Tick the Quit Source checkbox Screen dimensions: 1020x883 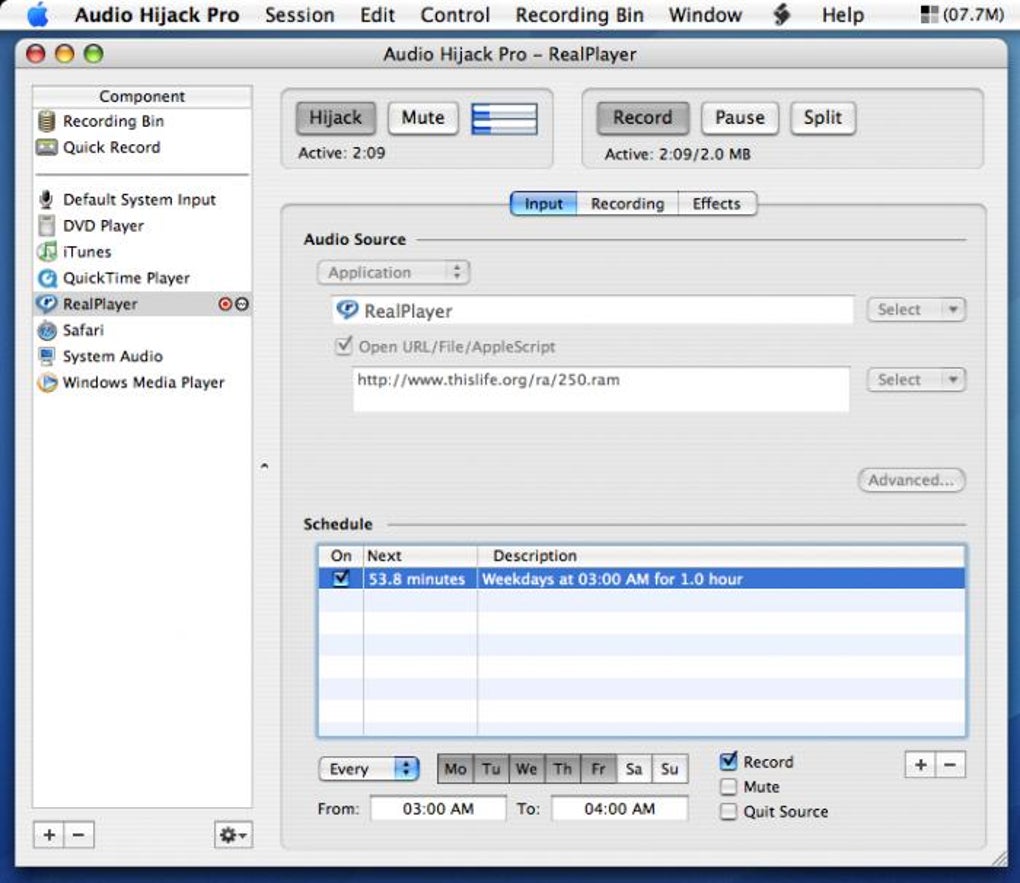coord(729,811)
